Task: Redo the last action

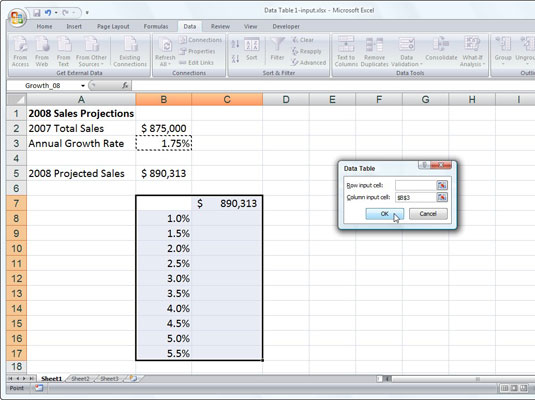Action: 66,13
